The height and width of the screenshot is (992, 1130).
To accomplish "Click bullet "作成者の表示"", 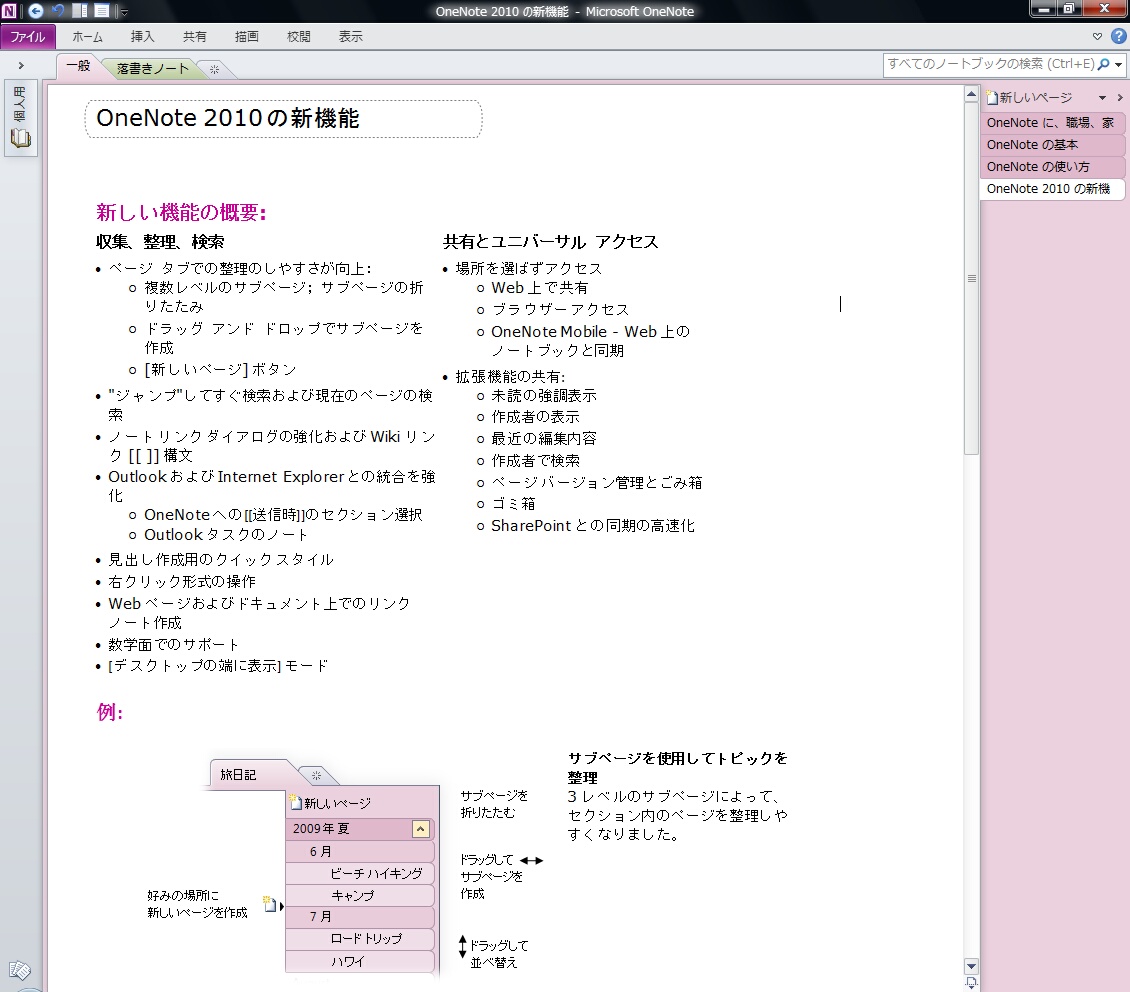I will (x=535, y=417).
